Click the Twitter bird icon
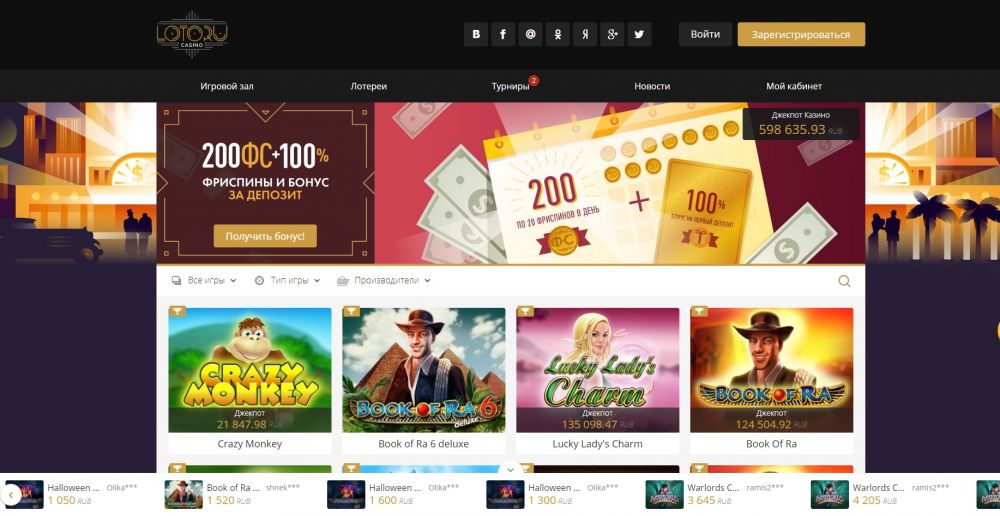The height and width of the screenshot is (516, 1000). pos(640,34)
